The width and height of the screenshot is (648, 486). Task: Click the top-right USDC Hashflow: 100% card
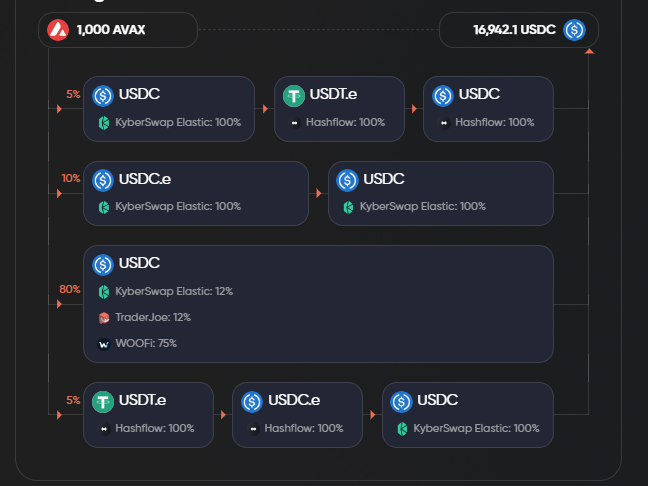coord(488,109)
